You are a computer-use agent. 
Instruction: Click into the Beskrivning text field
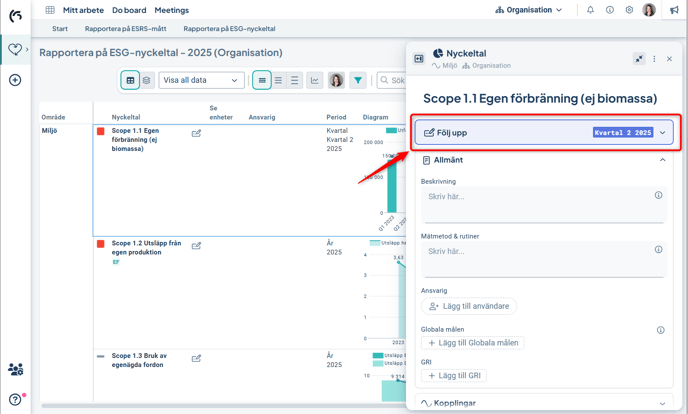[x=538, y=204]
